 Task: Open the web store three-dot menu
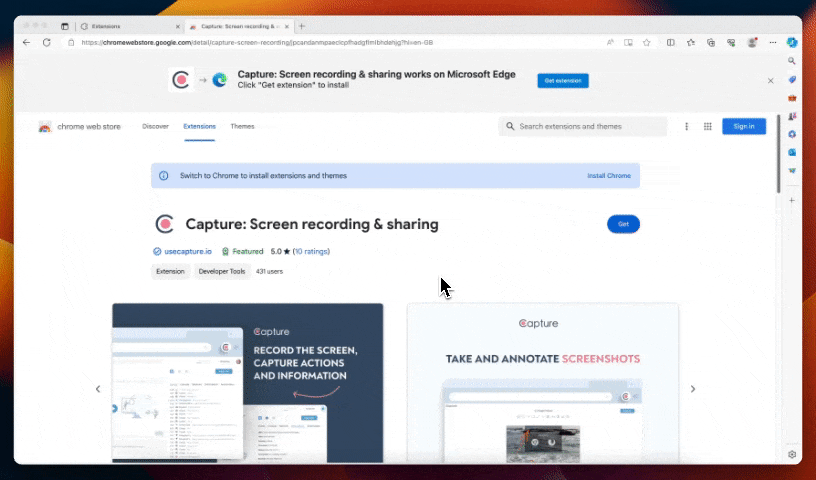[x=686, y=127]
